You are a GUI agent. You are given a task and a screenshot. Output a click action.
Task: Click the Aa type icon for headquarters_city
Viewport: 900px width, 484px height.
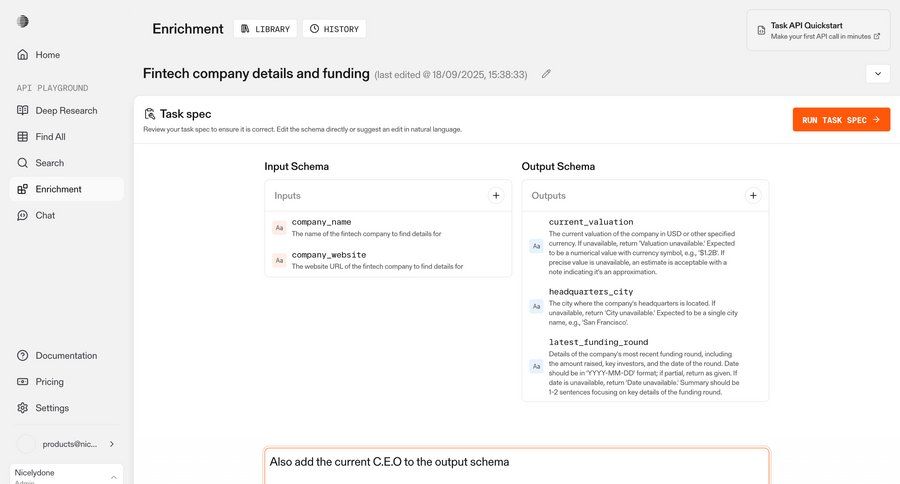click(536, 307)
